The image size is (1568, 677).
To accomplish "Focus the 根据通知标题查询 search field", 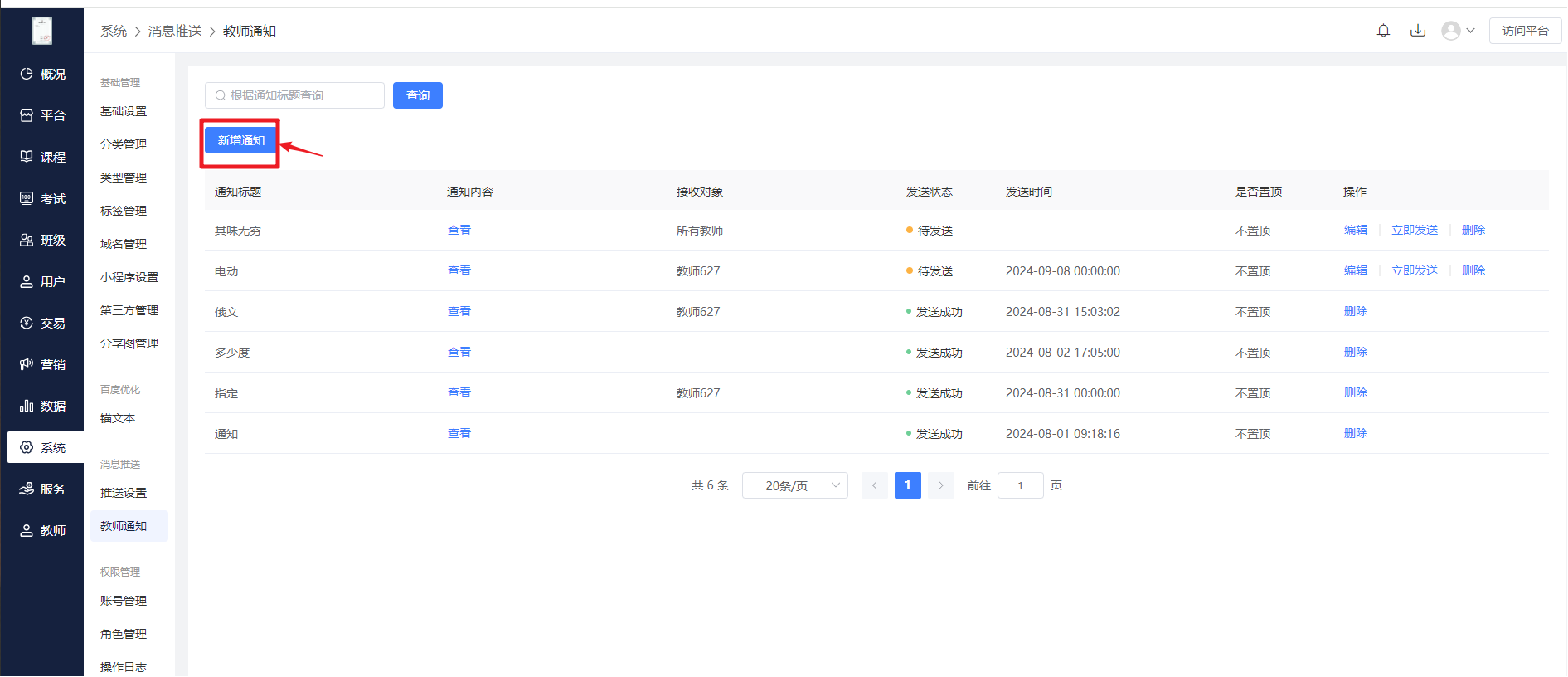I will coord(294,95).
